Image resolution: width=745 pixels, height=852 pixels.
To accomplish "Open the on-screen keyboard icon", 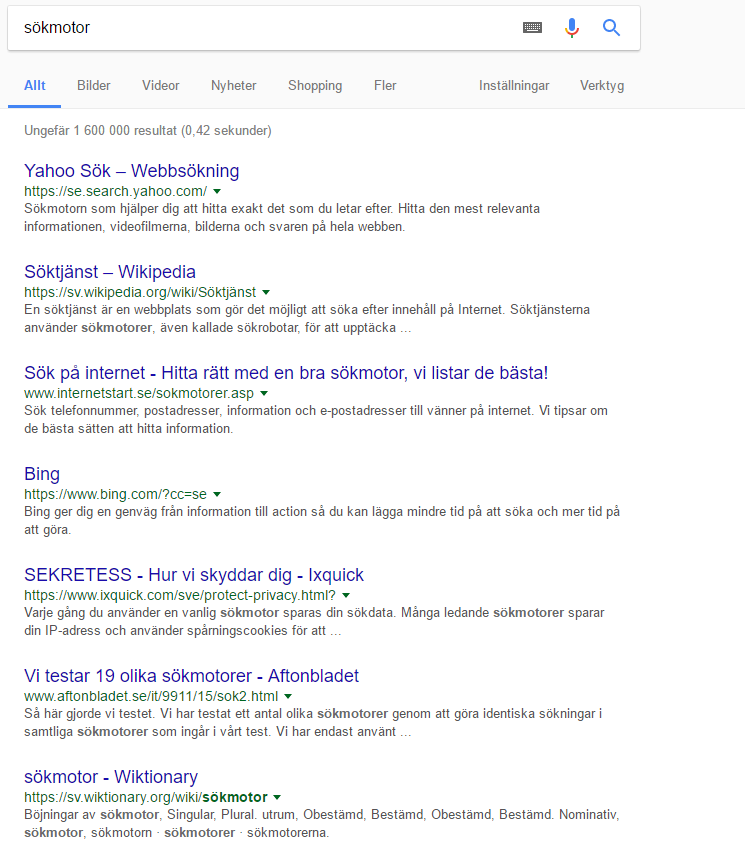I will (x=532, y=27).
